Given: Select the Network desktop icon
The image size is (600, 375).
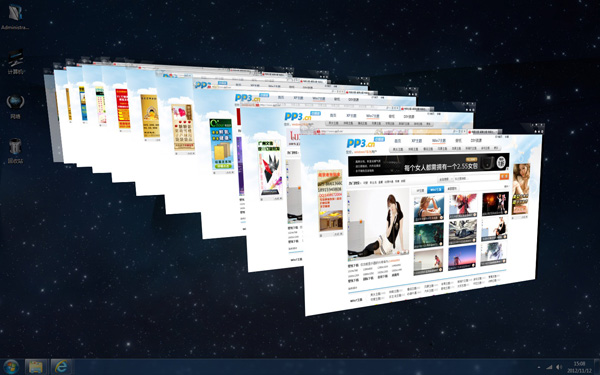Looking at the screenshot, I should [15, 106].
